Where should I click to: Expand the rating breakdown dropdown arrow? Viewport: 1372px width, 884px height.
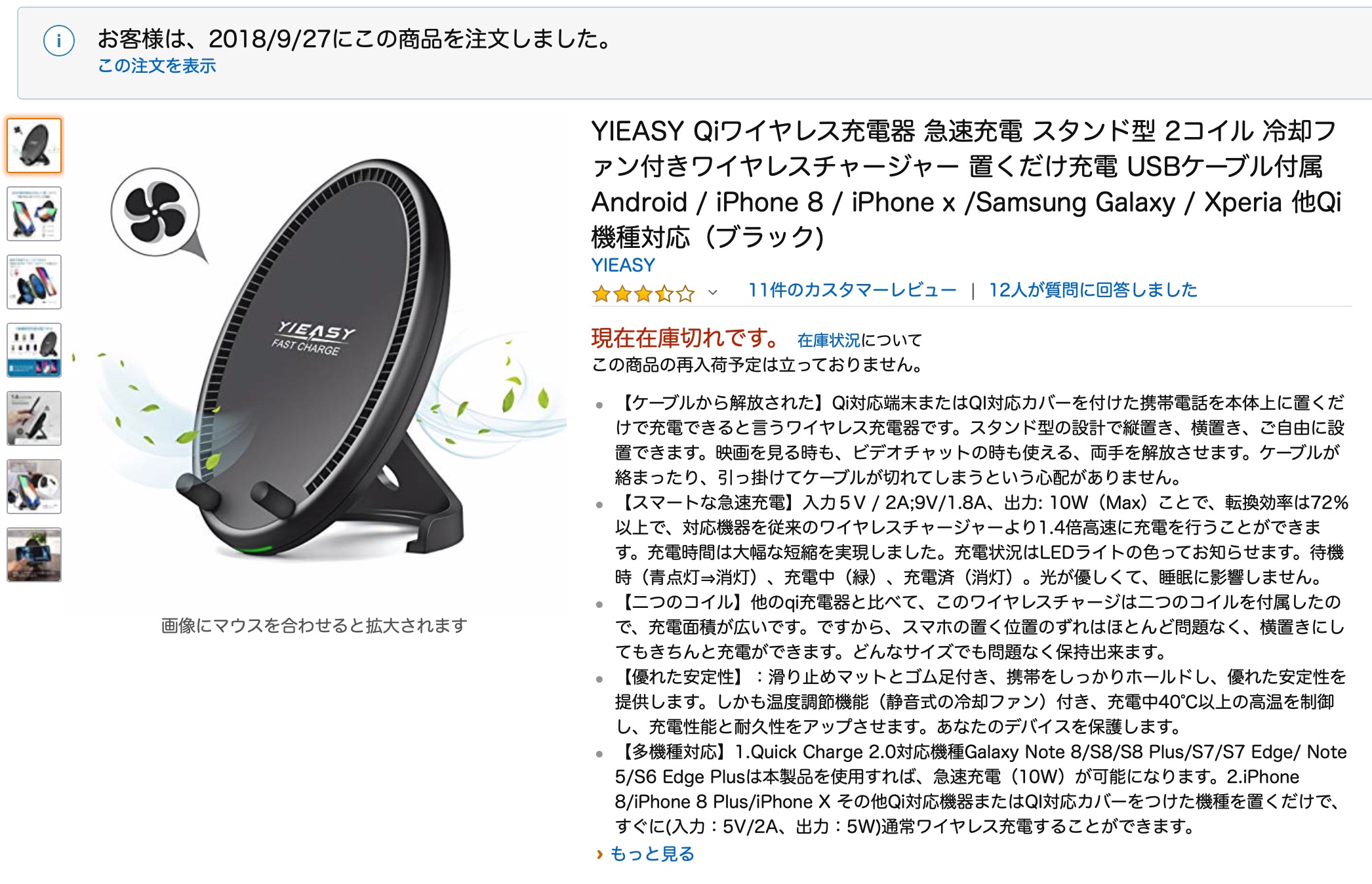[x=713, y=292]
